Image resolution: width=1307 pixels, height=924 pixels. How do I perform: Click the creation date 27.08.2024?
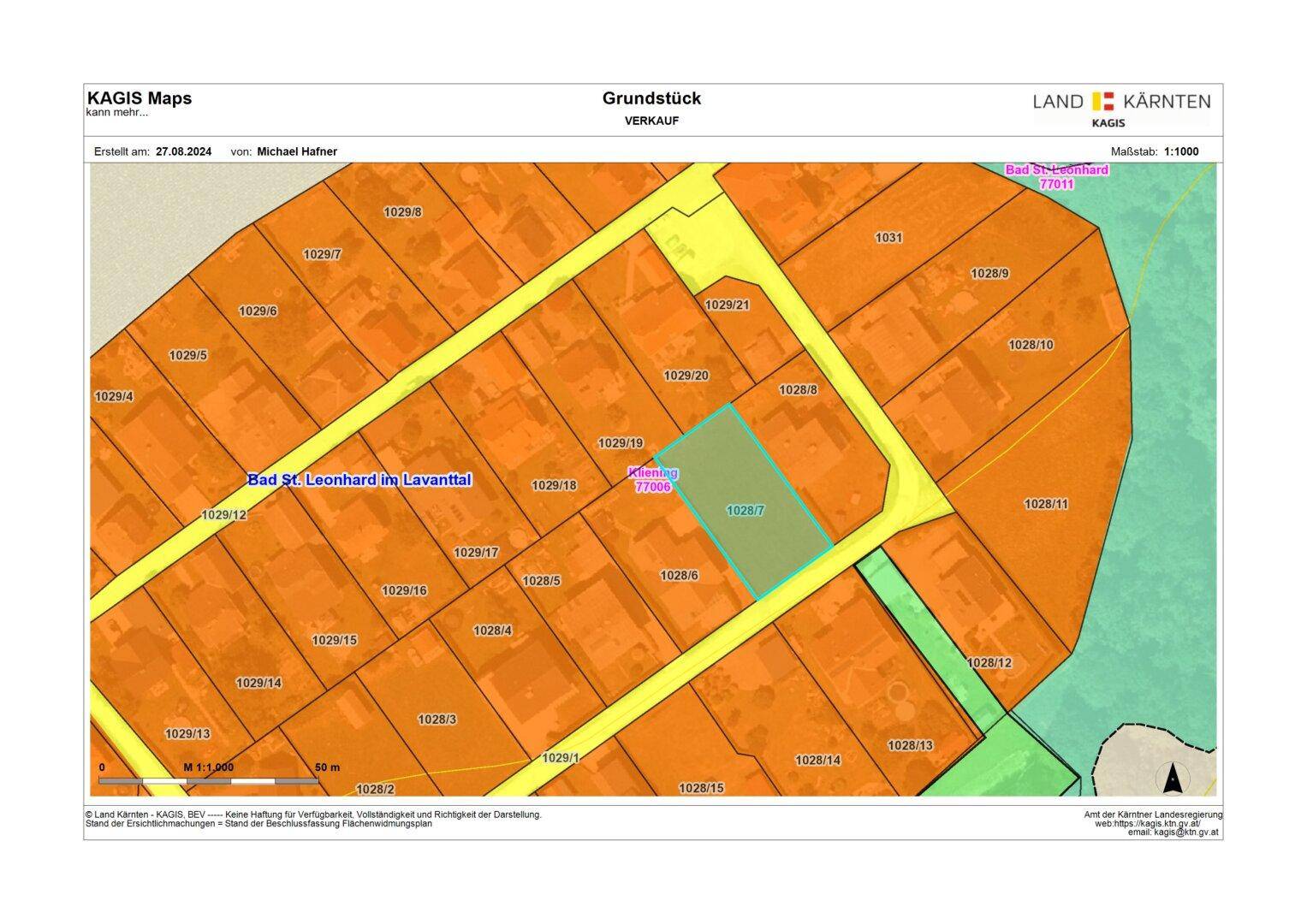tap(184, 151)
